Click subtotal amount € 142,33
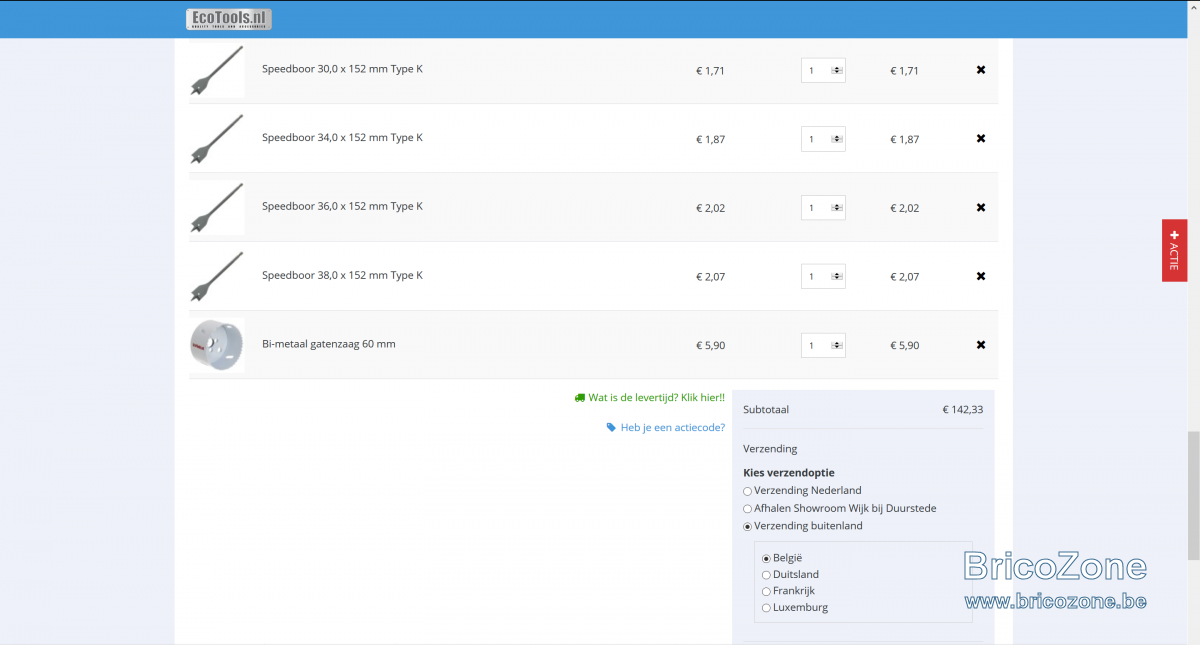This screenshot has height=645, width=1200. click(x=962, y=409)
